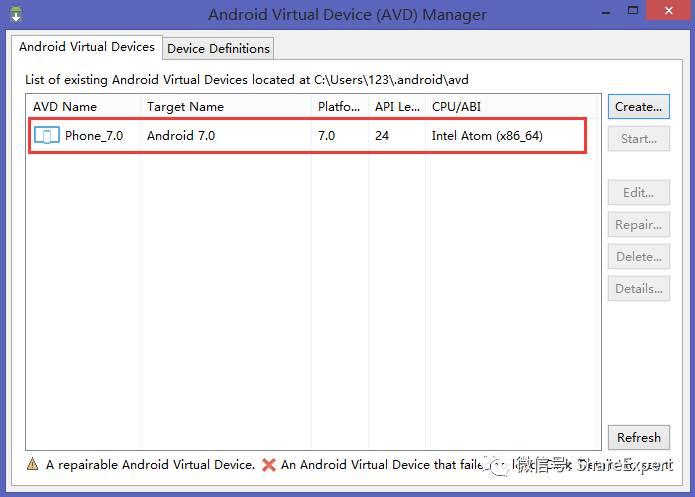Click the yellow warning triangle icon
Screen dimensions: 695x497
(x=33, y=465)
